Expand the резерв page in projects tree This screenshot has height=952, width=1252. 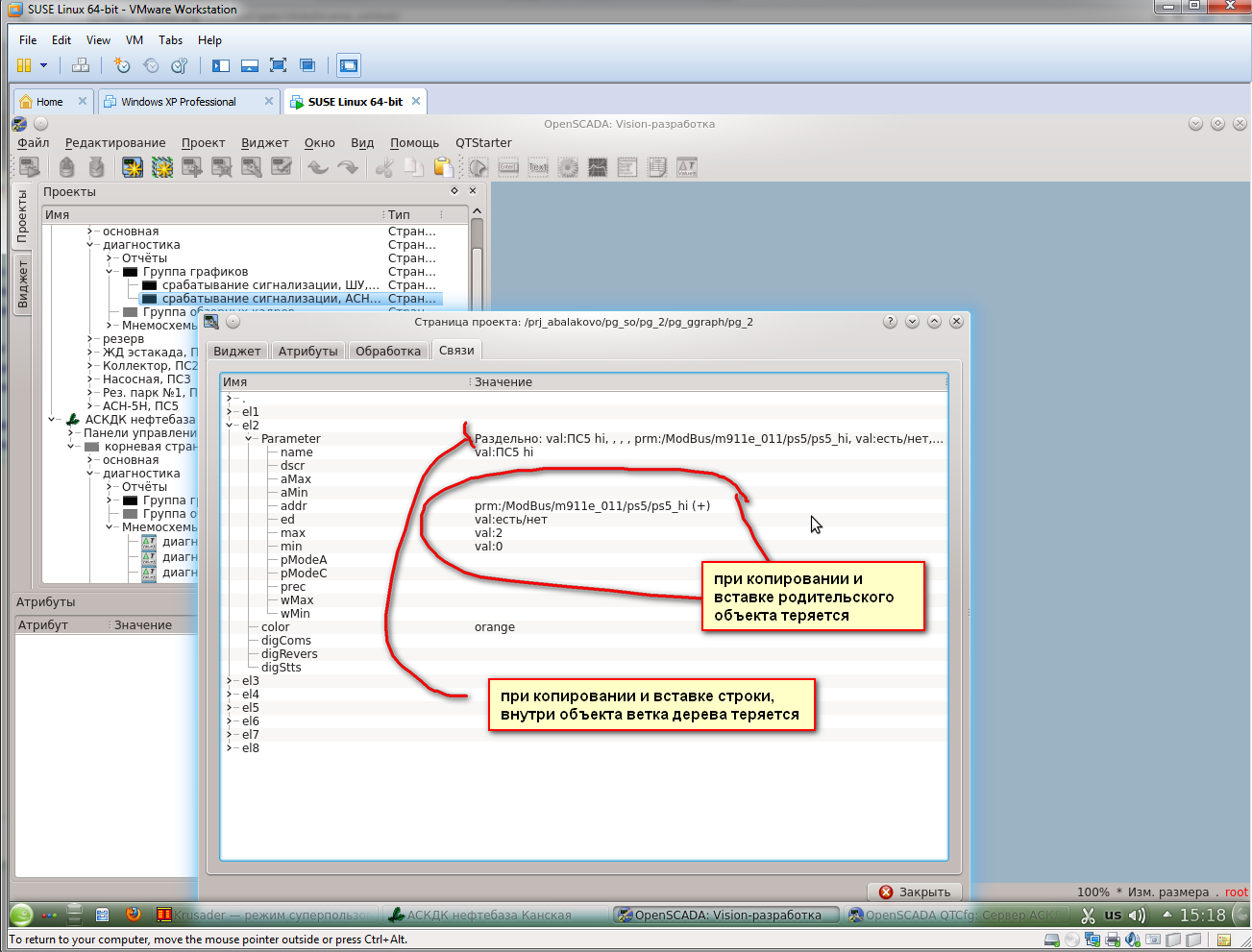point(90,339)
